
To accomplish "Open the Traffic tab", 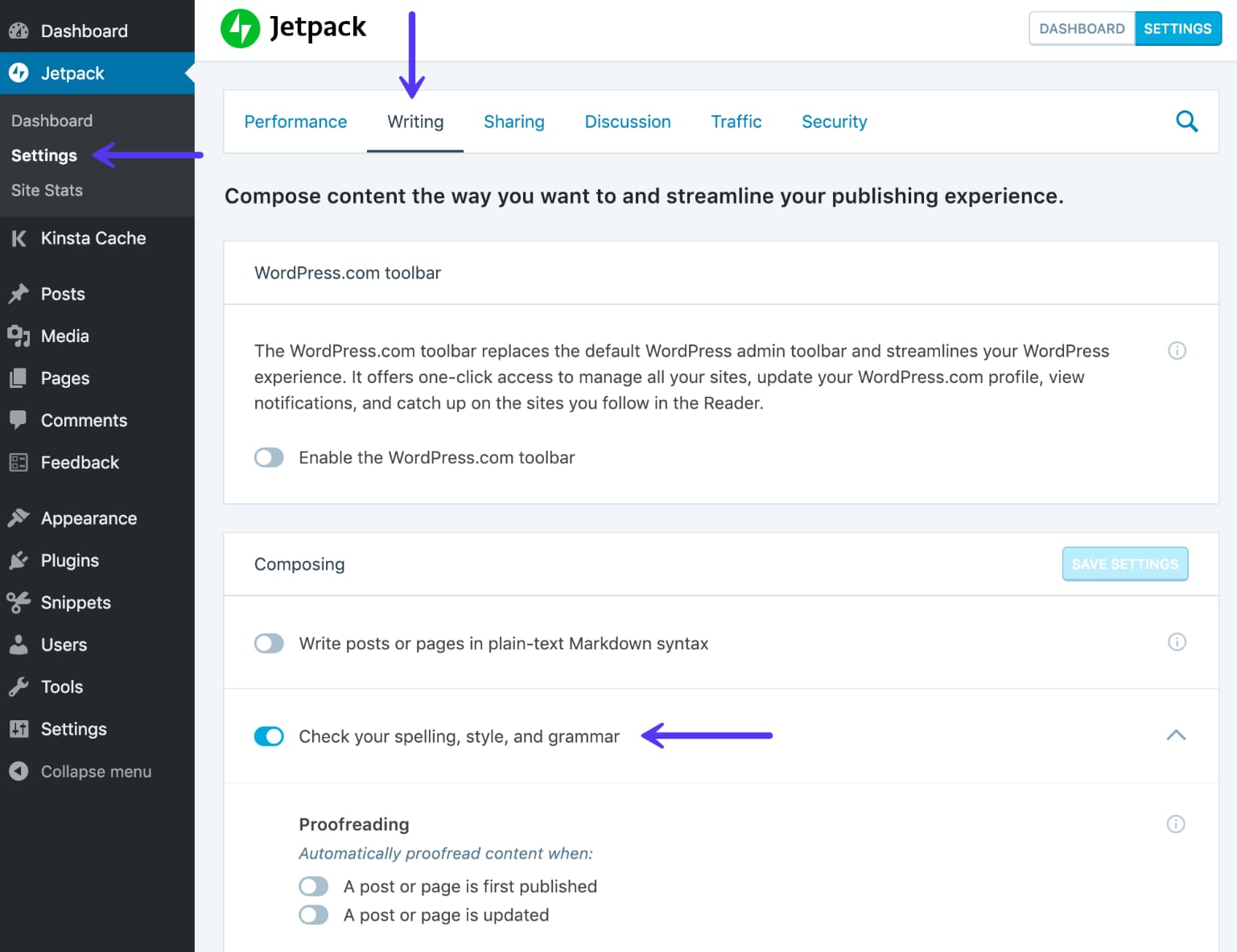I will (x=736, y=122).
